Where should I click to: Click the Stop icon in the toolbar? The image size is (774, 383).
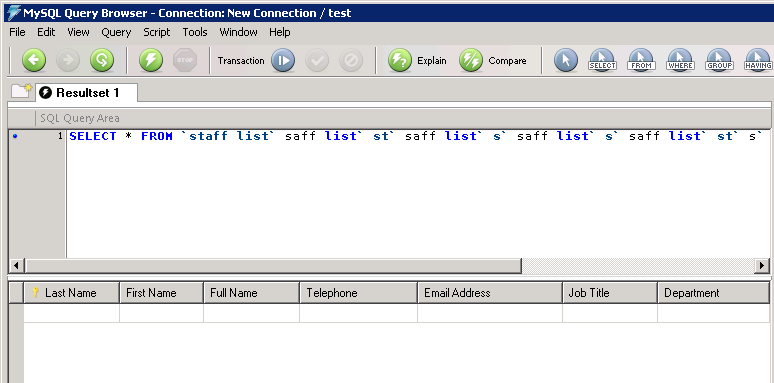pos(185,61)
